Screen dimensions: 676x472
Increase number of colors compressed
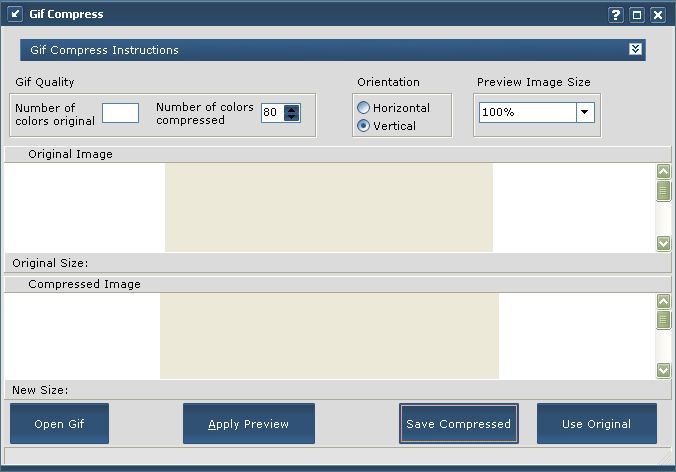coord(292,109)
